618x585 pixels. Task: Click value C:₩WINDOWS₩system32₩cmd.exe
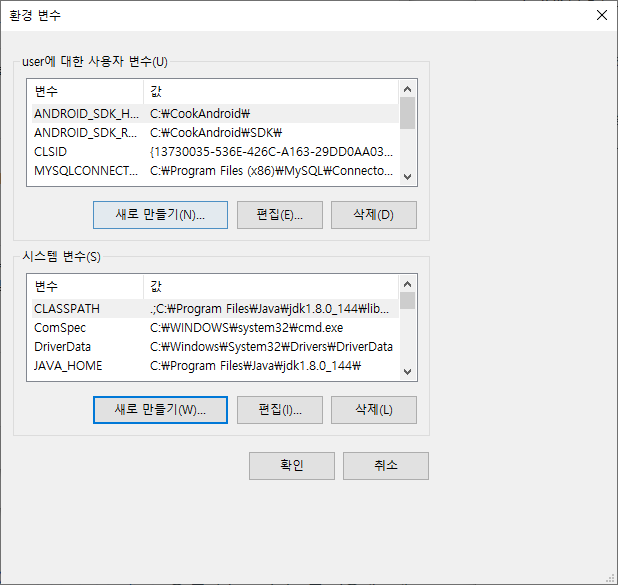point(246,328)
